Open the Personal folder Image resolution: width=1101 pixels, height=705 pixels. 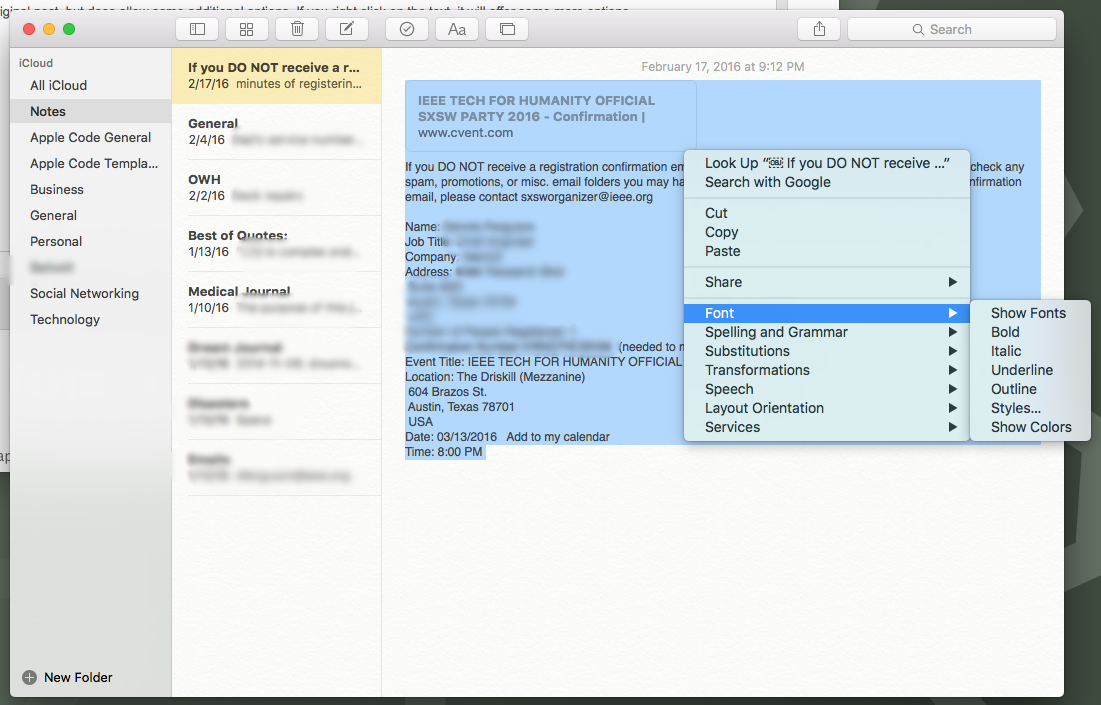click(x=91, y=242)
